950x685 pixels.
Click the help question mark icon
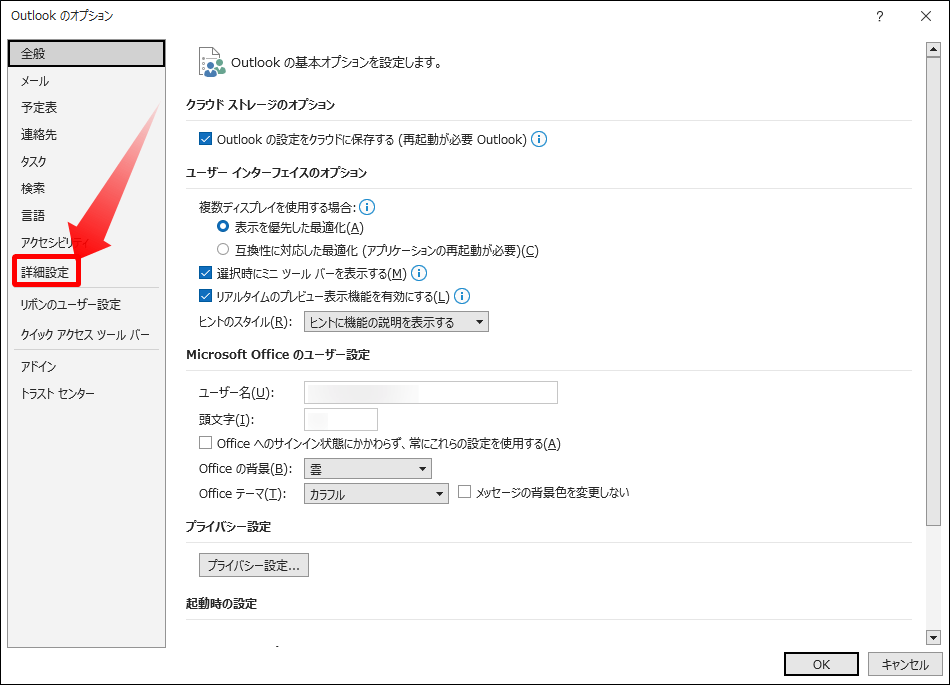[x=879, y=16]
